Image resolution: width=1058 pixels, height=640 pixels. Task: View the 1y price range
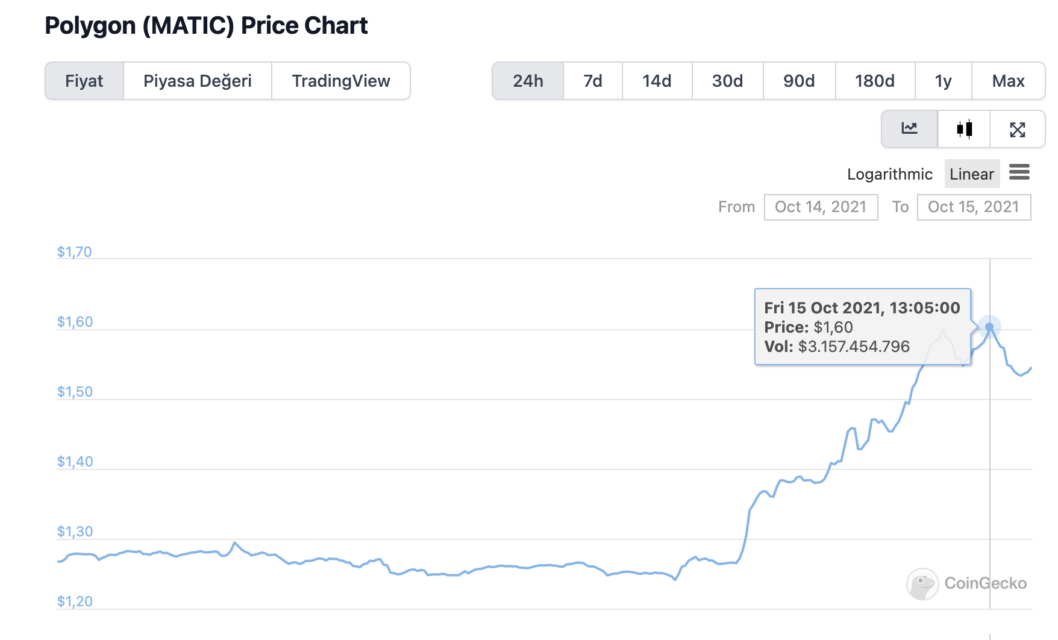click(x=943, y=81)
